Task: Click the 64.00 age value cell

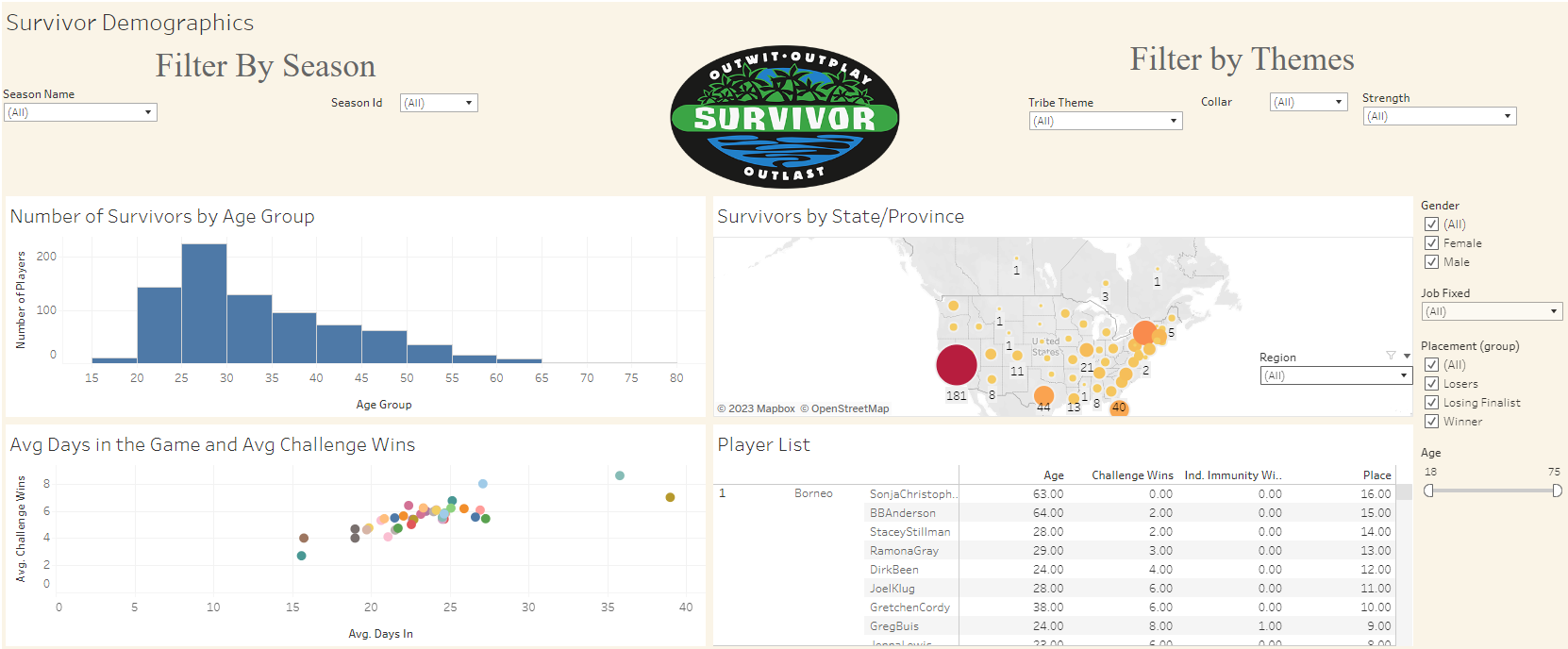Action: [1048, 513]
